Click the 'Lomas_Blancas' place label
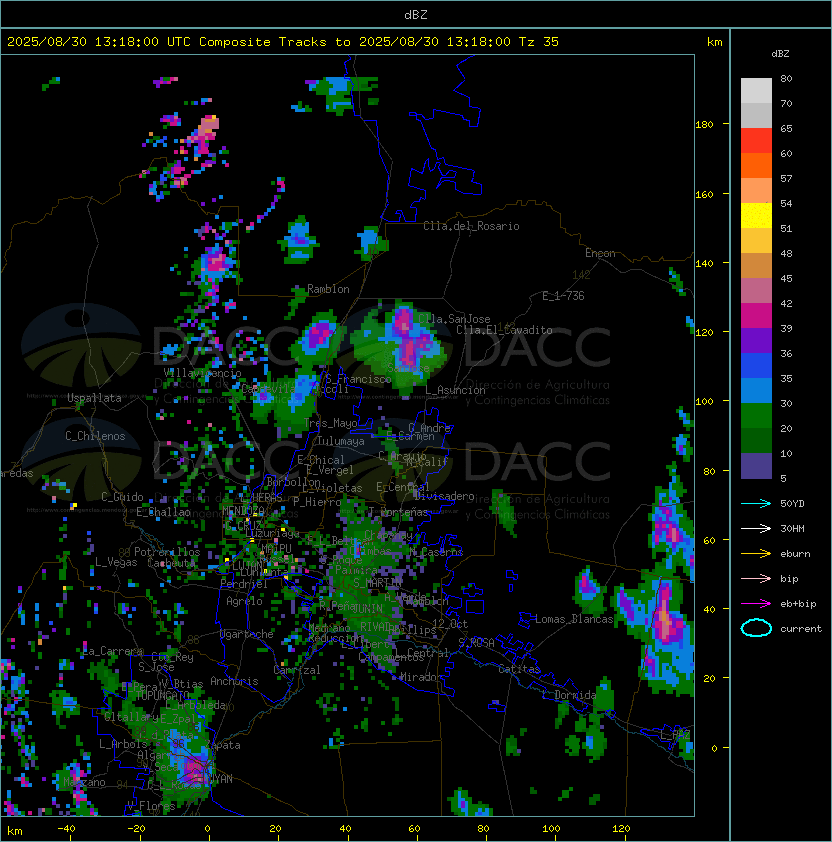Viewport: 832px width, 842px height. pyautogui.click(x=574, y=619)
